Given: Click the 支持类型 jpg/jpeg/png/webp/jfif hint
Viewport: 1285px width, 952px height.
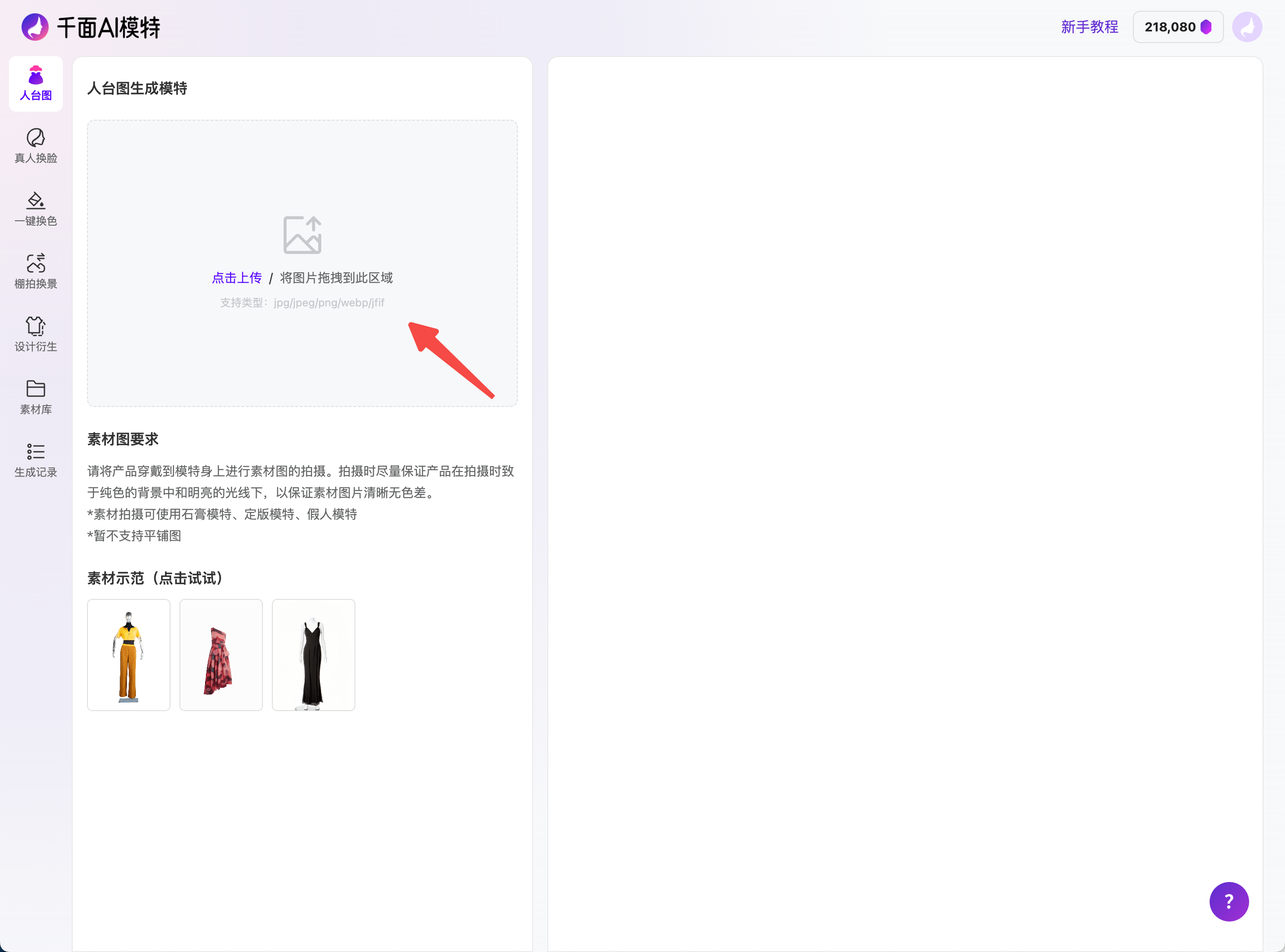Looking at the screenshot, I should click(x=302, y=302).
